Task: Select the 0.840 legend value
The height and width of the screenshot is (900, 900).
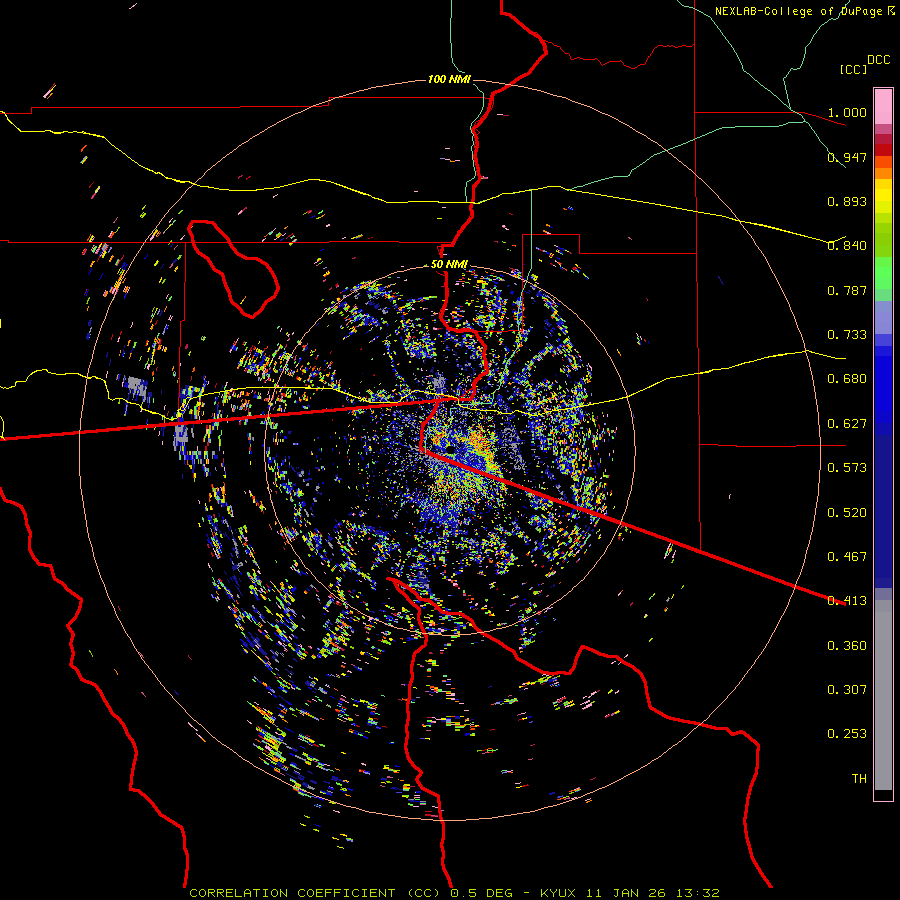Action: 847,246
